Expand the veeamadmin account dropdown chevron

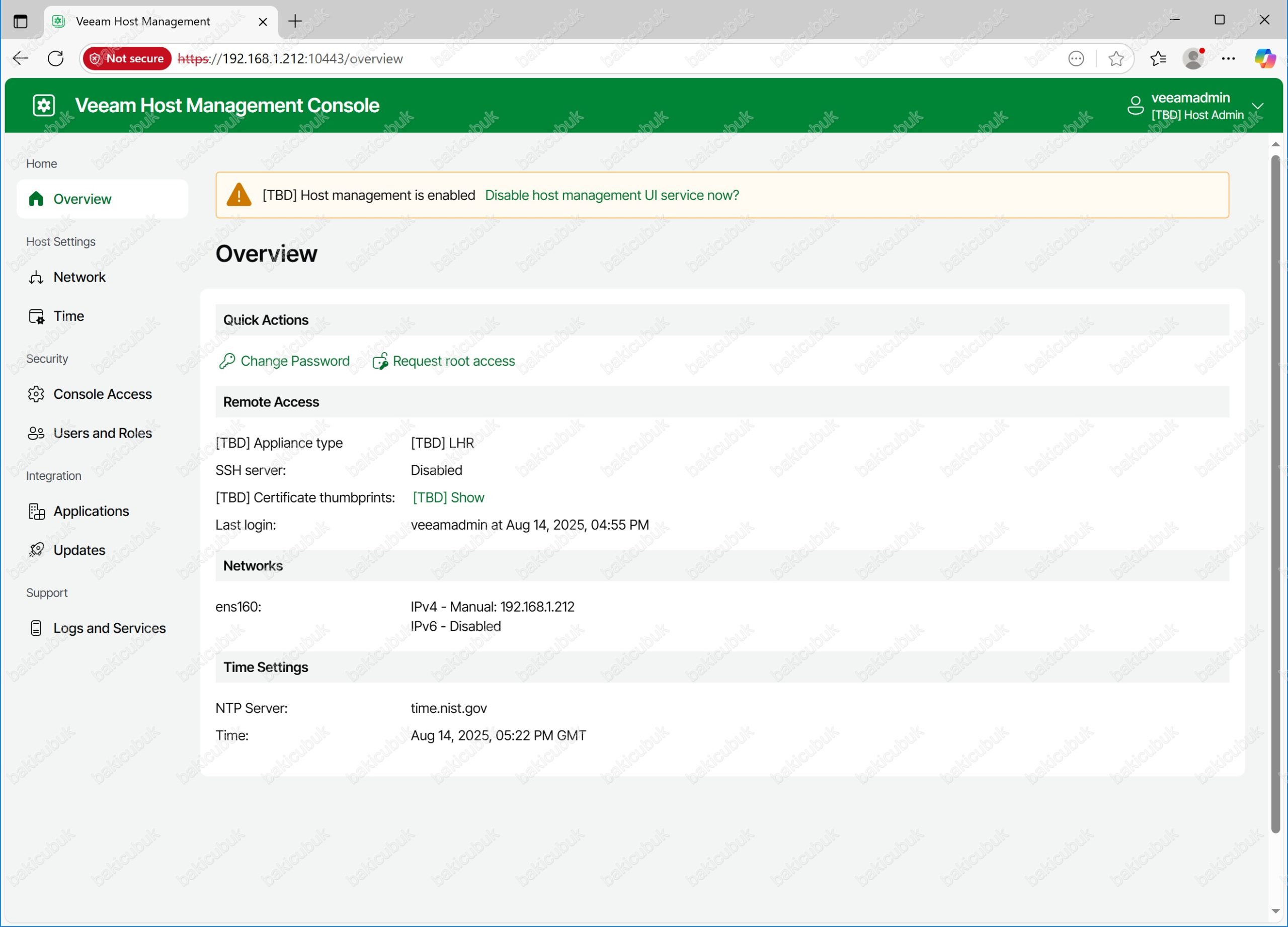tap(1258, 106)
